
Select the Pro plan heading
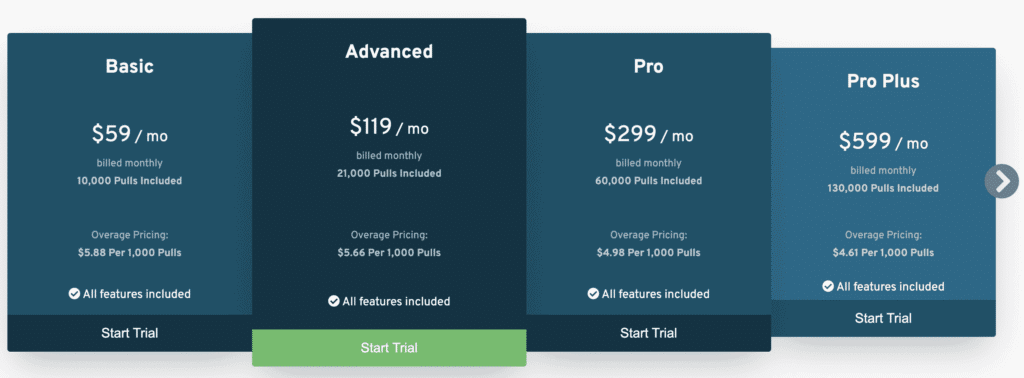648,66
